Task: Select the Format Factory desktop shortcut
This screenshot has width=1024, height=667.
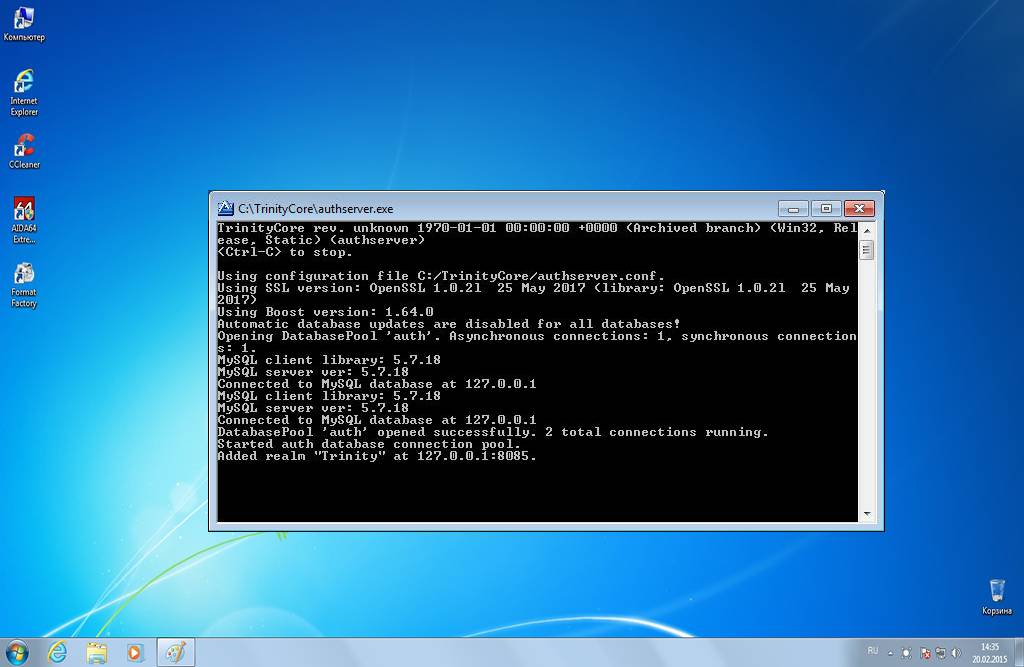Action: 24,275
